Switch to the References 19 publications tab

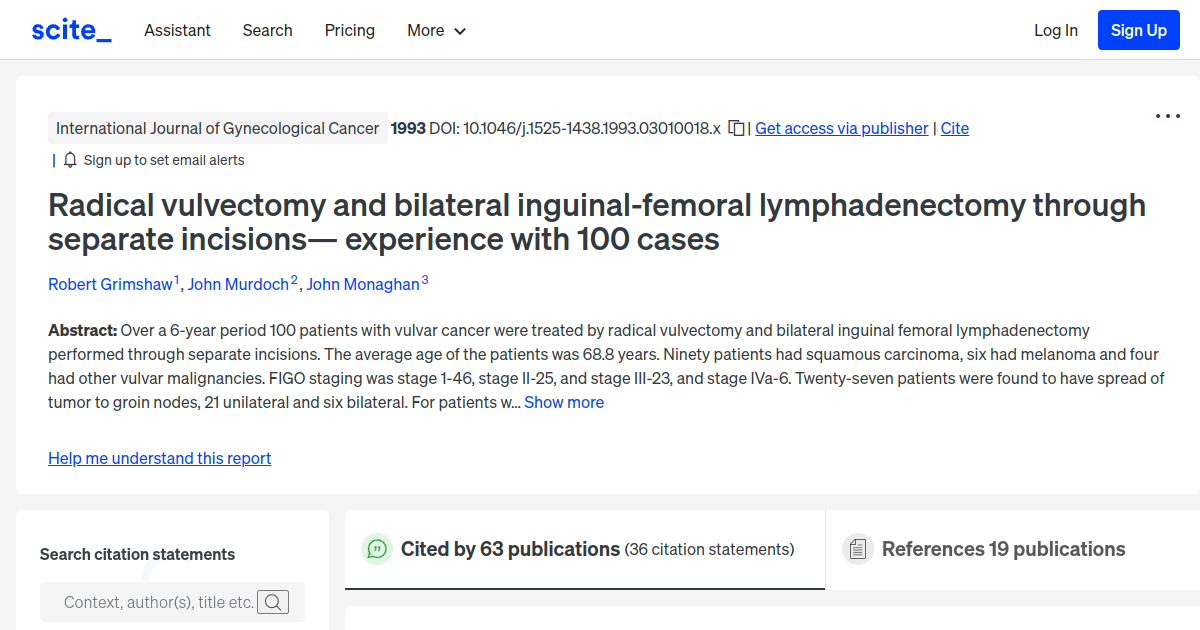1004,549
